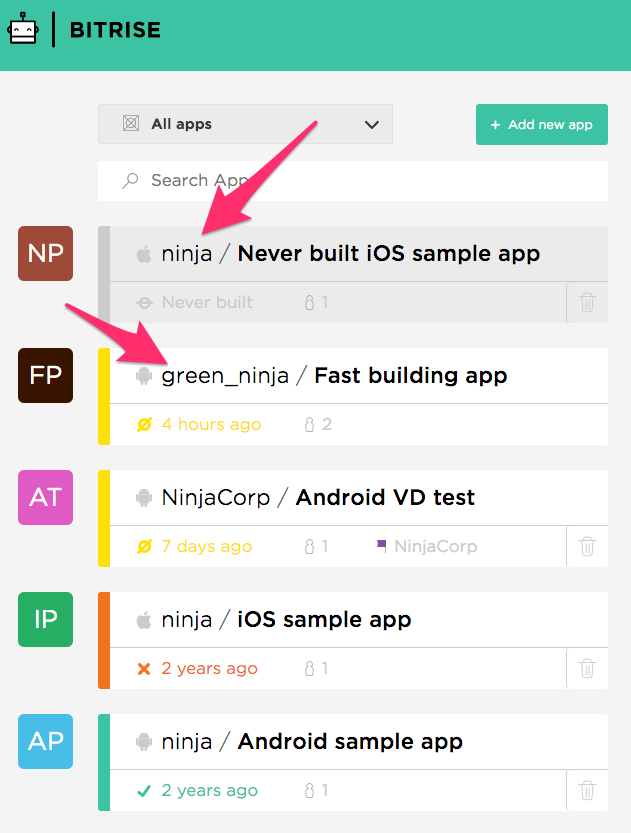The height and width of the screenshot is (833, 631).
Task: Delete the Never built iOS sample app
Action: [587, 302]
